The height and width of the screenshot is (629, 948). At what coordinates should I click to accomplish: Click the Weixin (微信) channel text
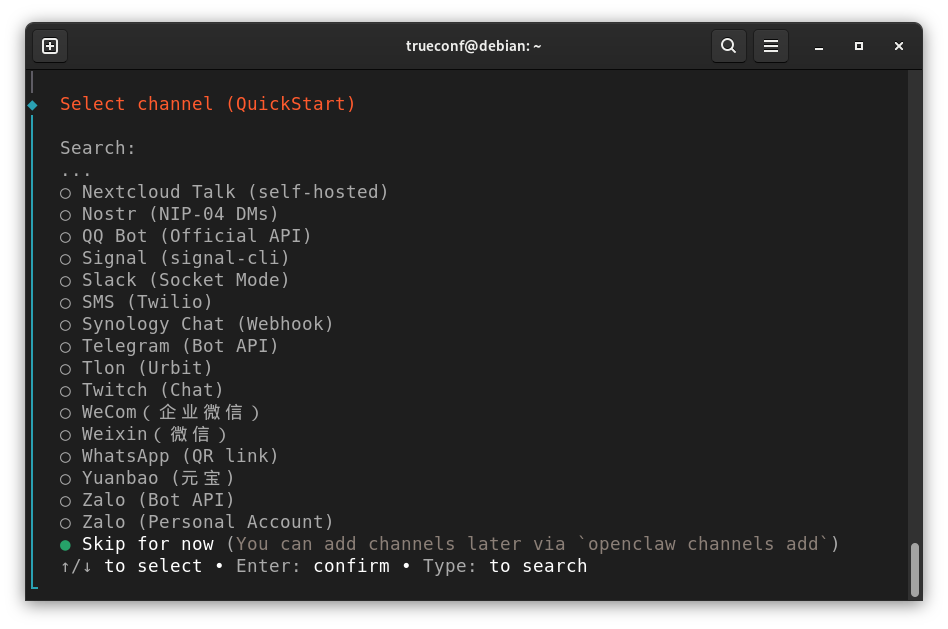[154, 434]
